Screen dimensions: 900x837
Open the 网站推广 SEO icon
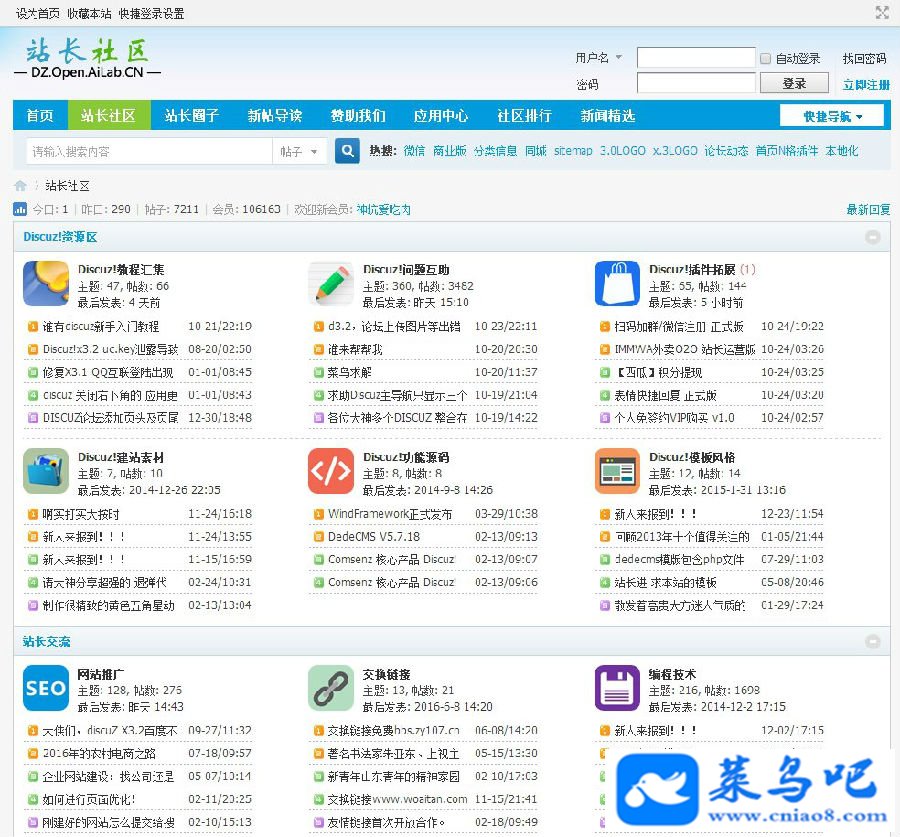46,688
